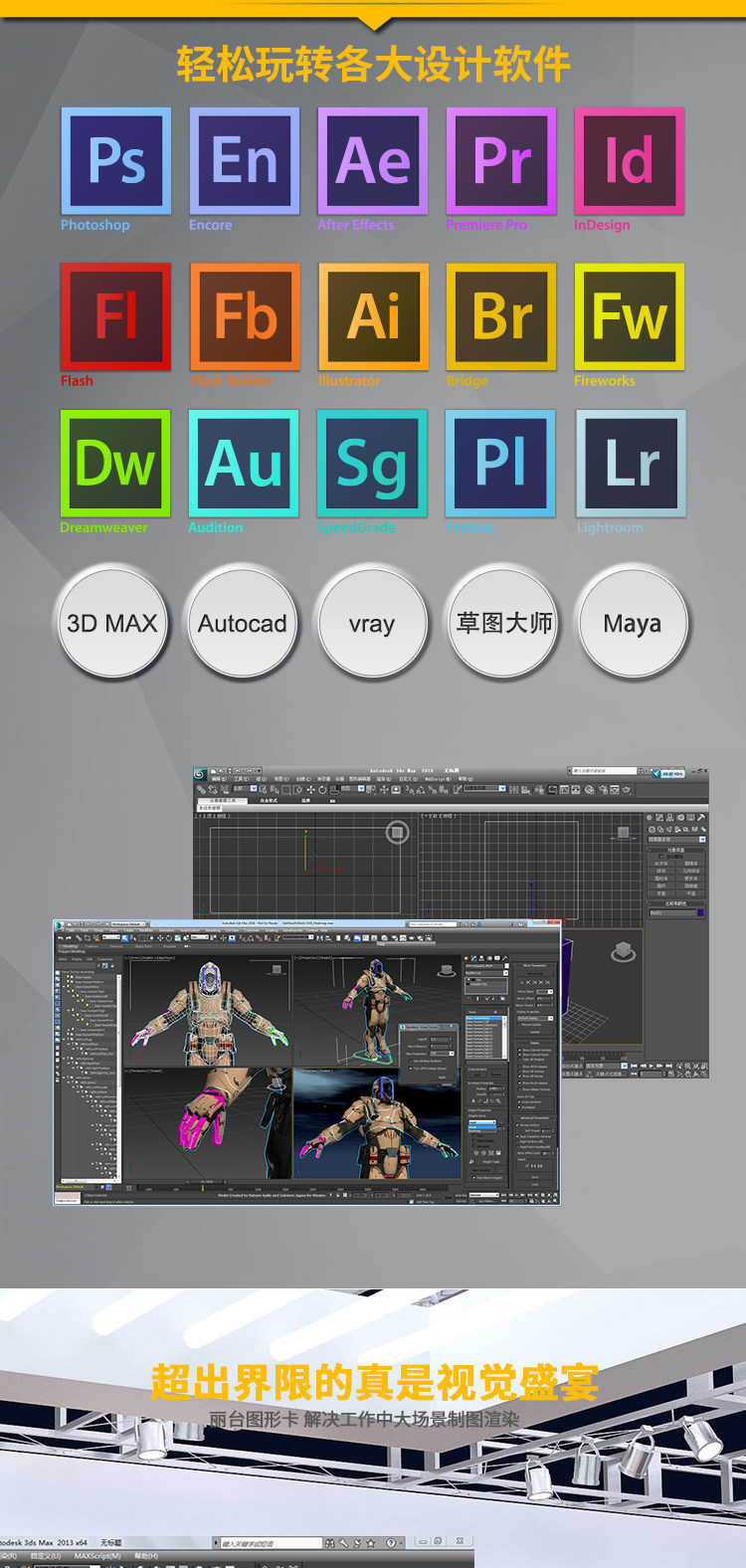Click the 轻松玩转各大设计软件 heading

tap(373, 65)
